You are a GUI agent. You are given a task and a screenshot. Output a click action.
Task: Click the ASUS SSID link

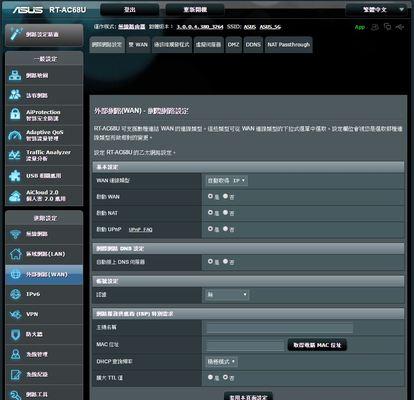pos(250,27)
